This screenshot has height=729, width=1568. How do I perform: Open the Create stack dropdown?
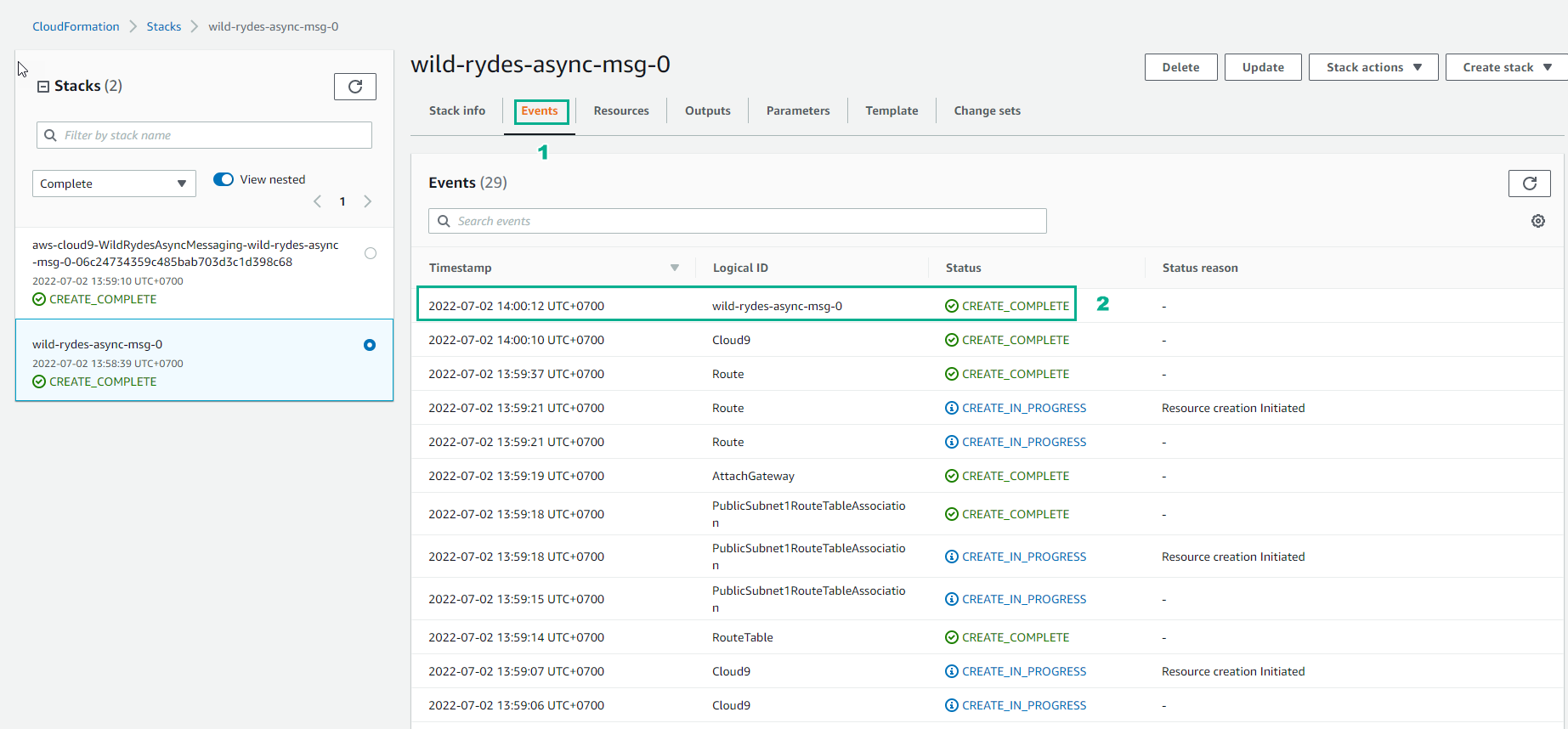pos(1507,67)
